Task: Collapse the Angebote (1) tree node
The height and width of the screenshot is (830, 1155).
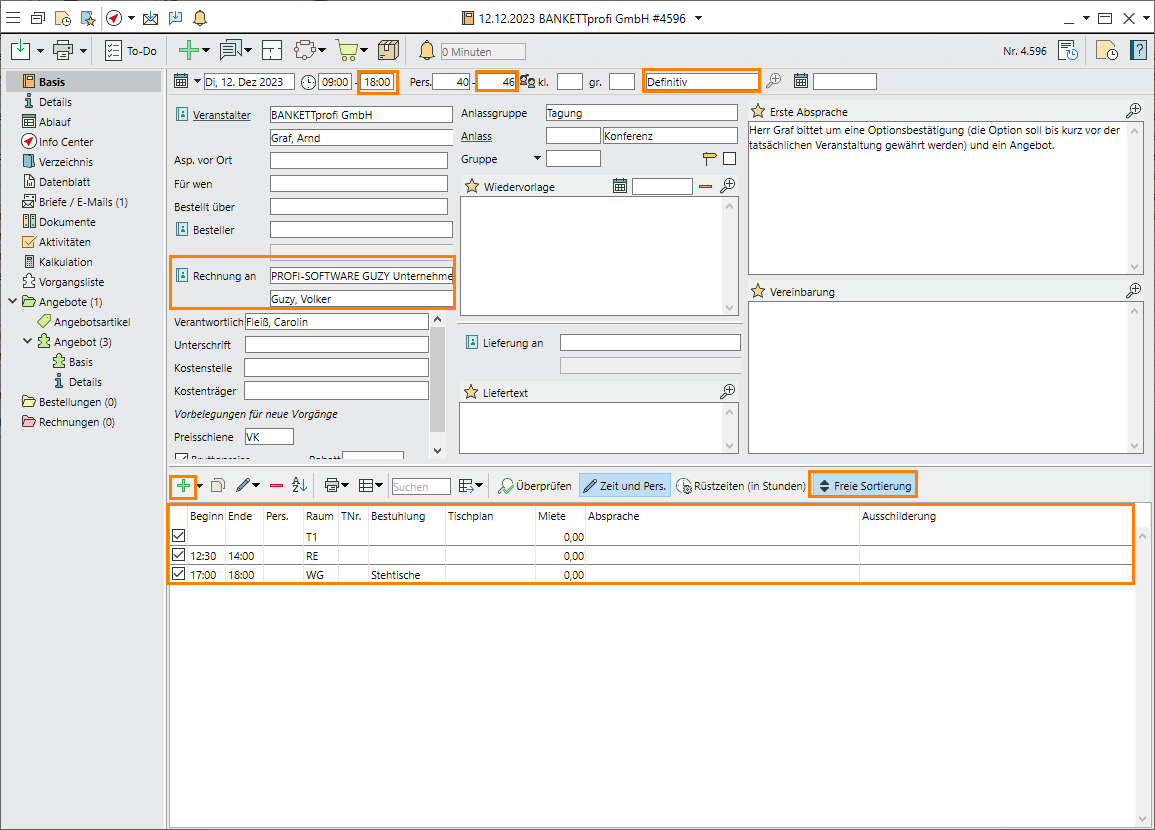Action: [12, 302]
